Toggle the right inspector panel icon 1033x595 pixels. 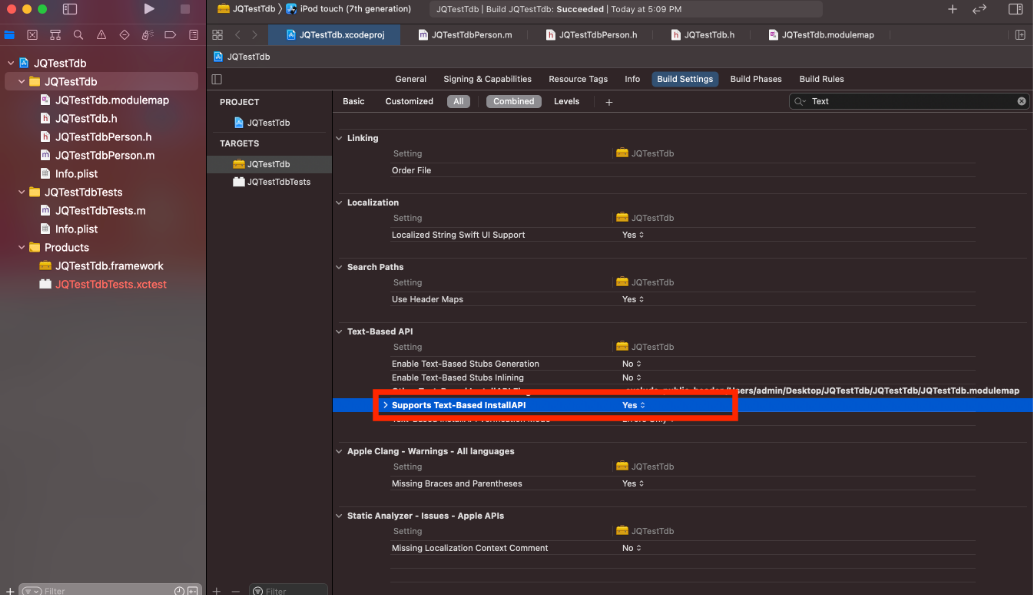(1019, 9)
